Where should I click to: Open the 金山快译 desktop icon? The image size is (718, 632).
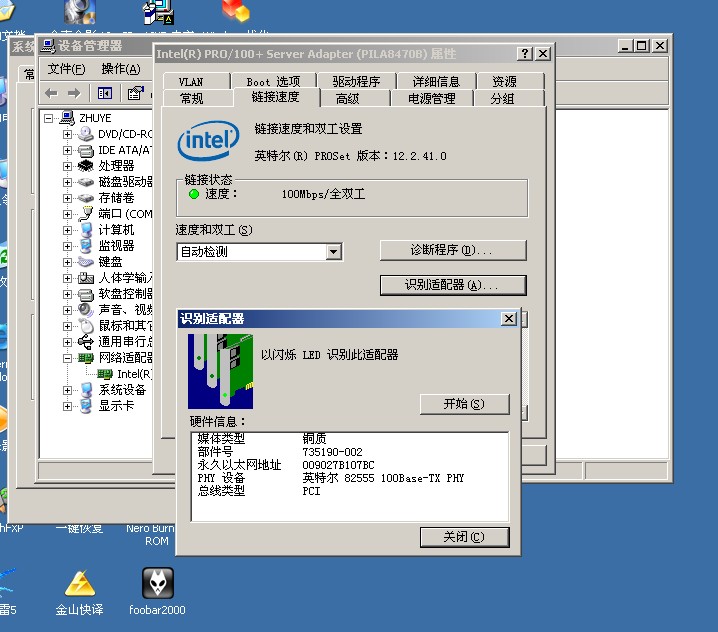[79, 584]
